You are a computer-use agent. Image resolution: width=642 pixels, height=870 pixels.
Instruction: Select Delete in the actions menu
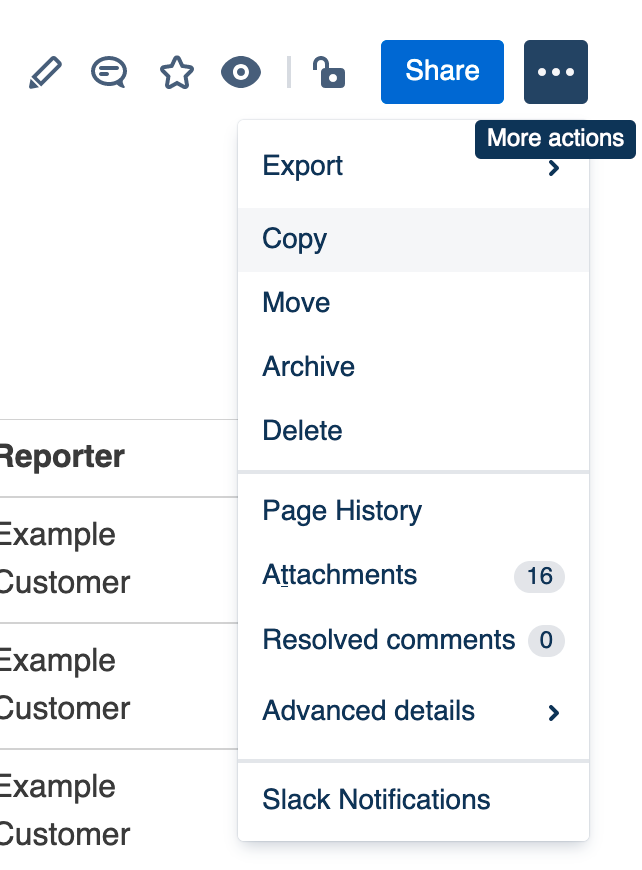[x=413, y=431]
